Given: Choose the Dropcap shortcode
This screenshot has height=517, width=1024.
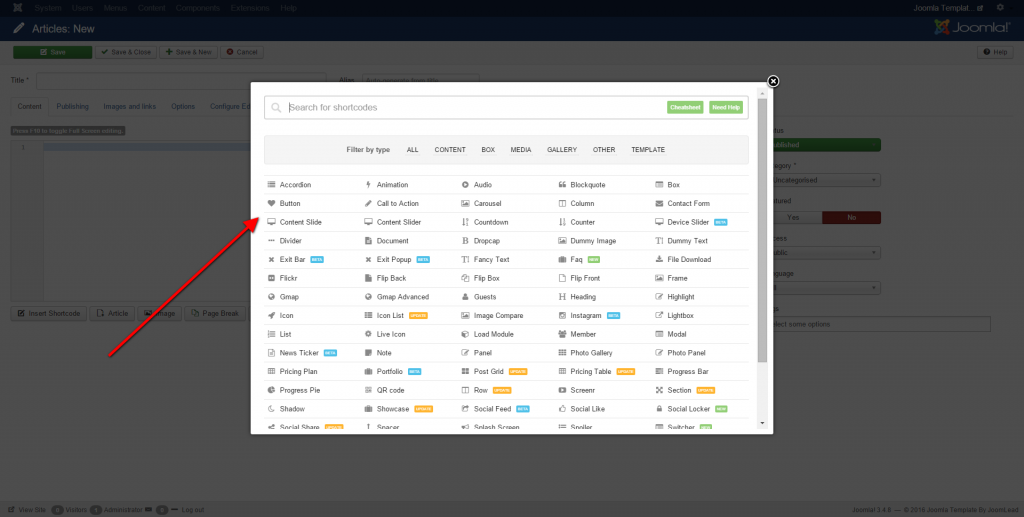Looking at the screenshot, I should click(x=481, y=241).
